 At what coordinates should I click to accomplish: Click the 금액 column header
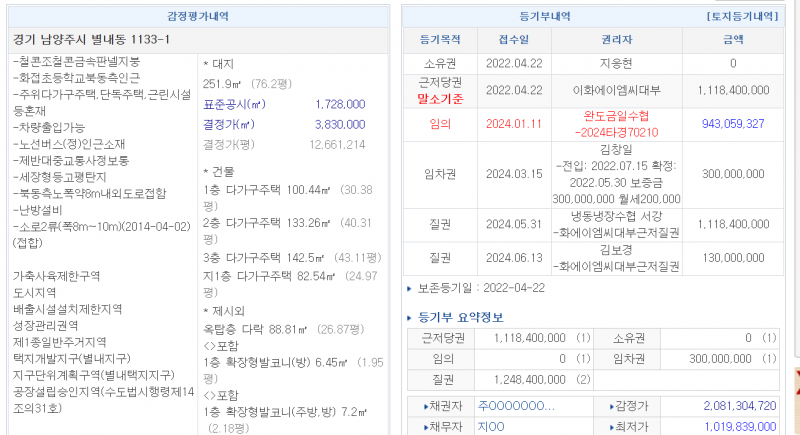[733, 40]
